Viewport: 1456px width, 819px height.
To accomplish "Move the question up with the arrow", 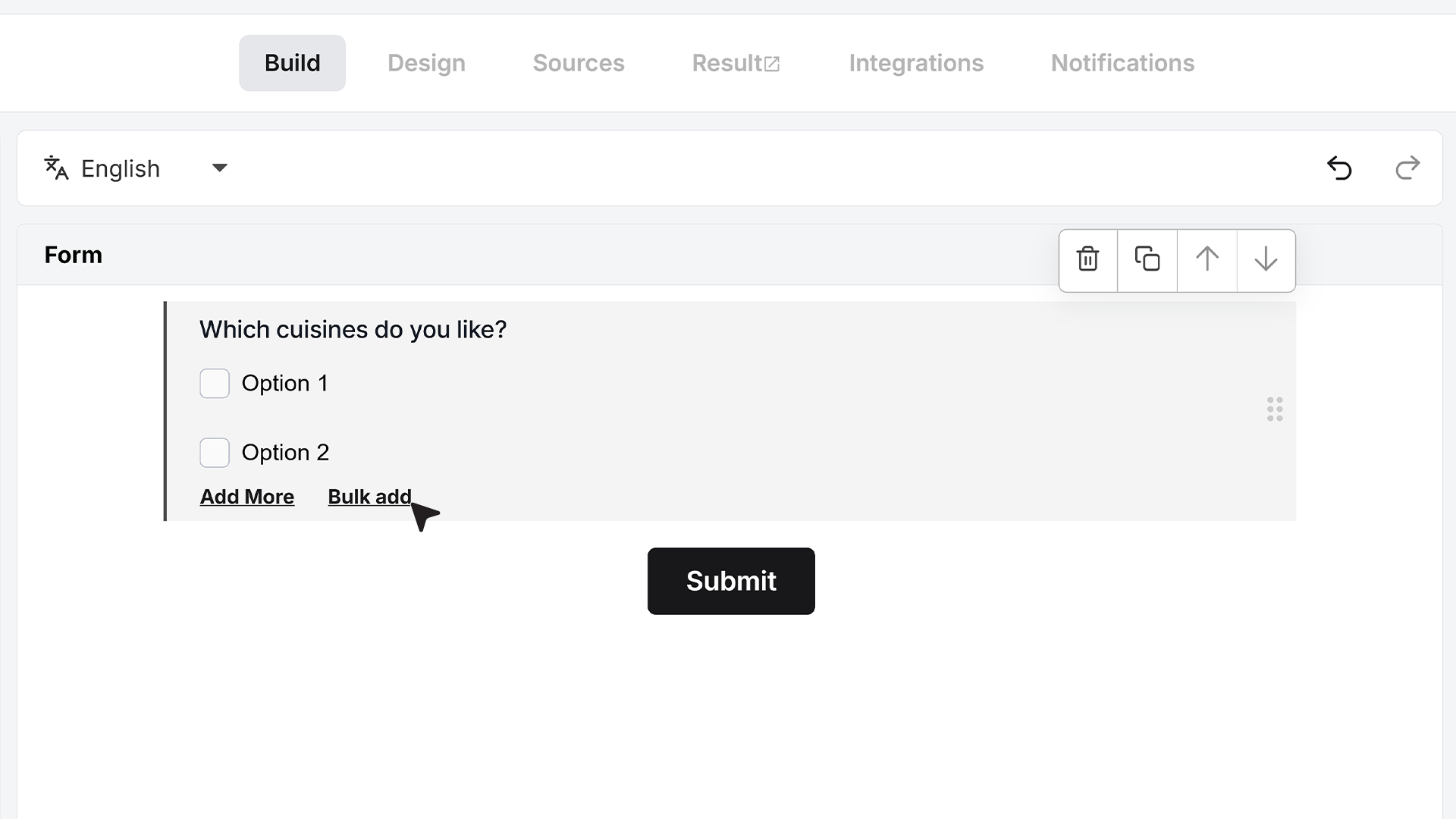I will tap(1207, 260).
